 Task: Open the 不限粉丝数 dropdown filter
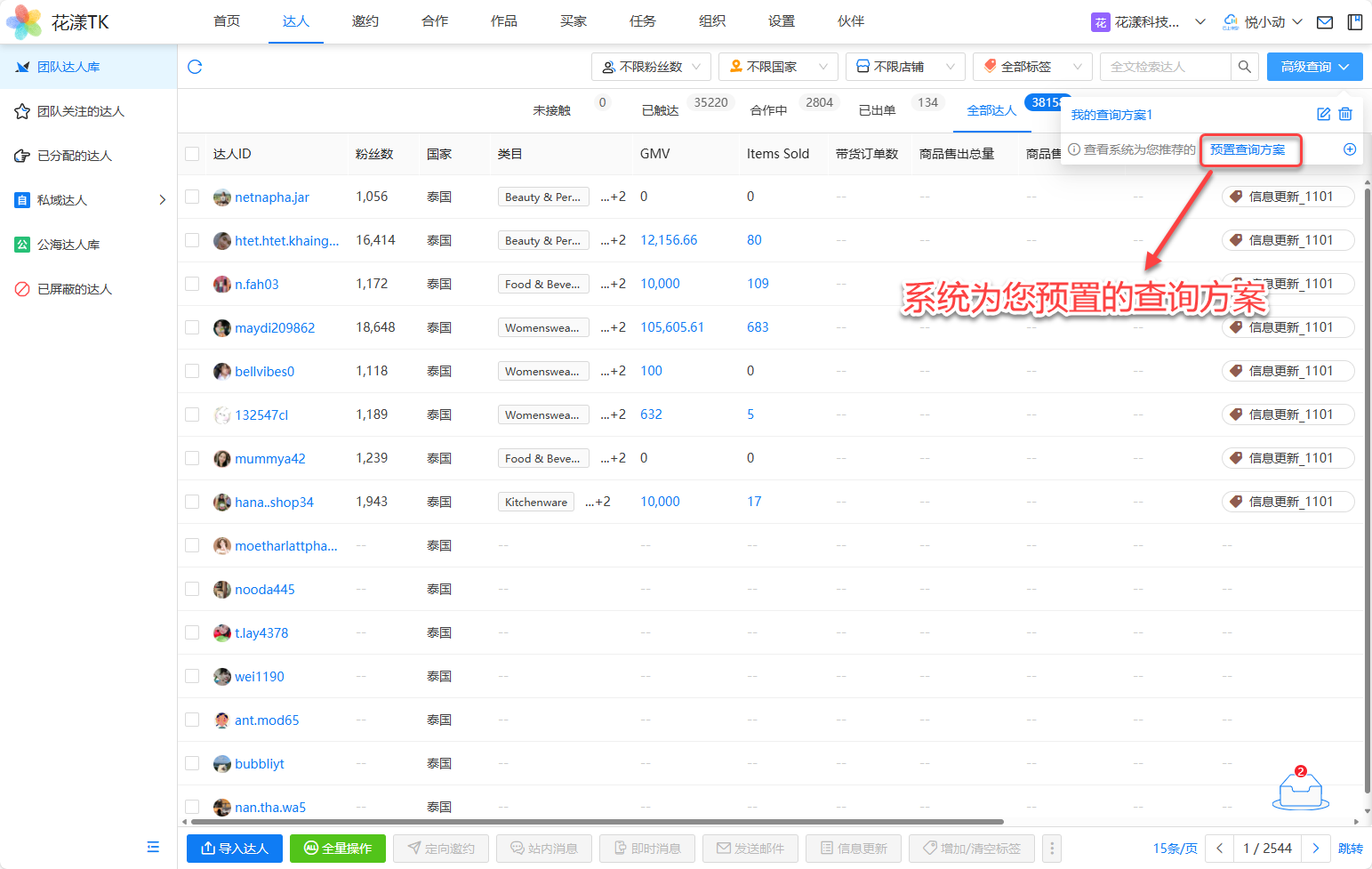click(x=650, y=67)
